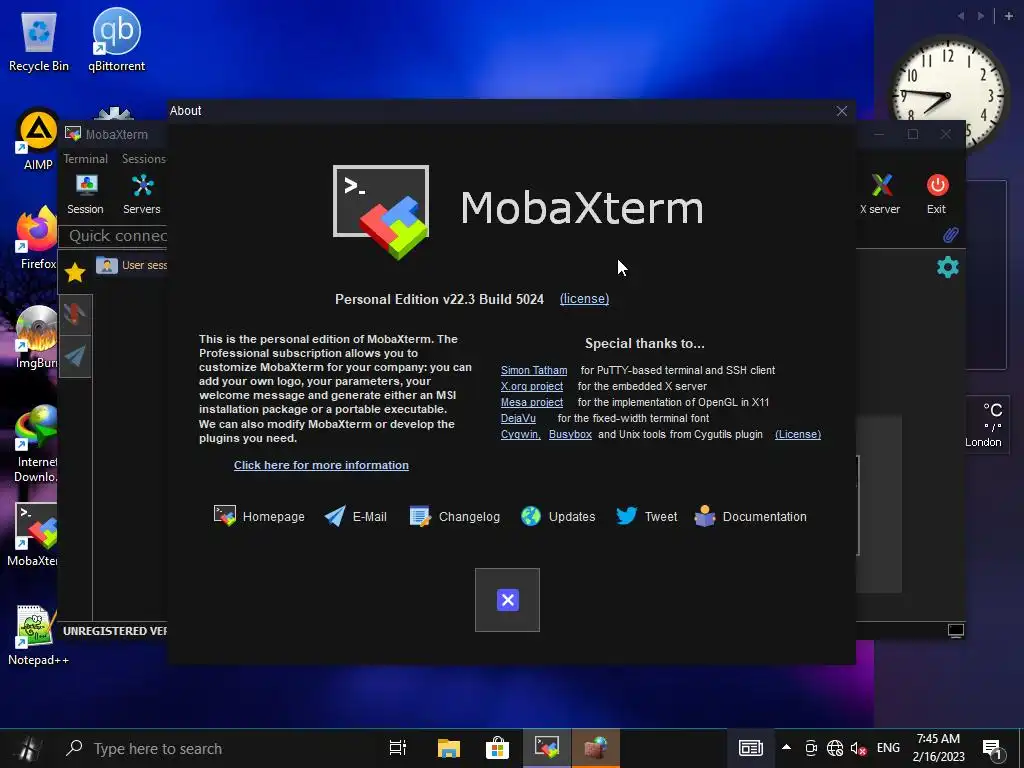Click the X server icon in MobaXterm toolbar
The width and height of the screenshot is (1024, 768).
pyautogui.click(x=880, y=195)
